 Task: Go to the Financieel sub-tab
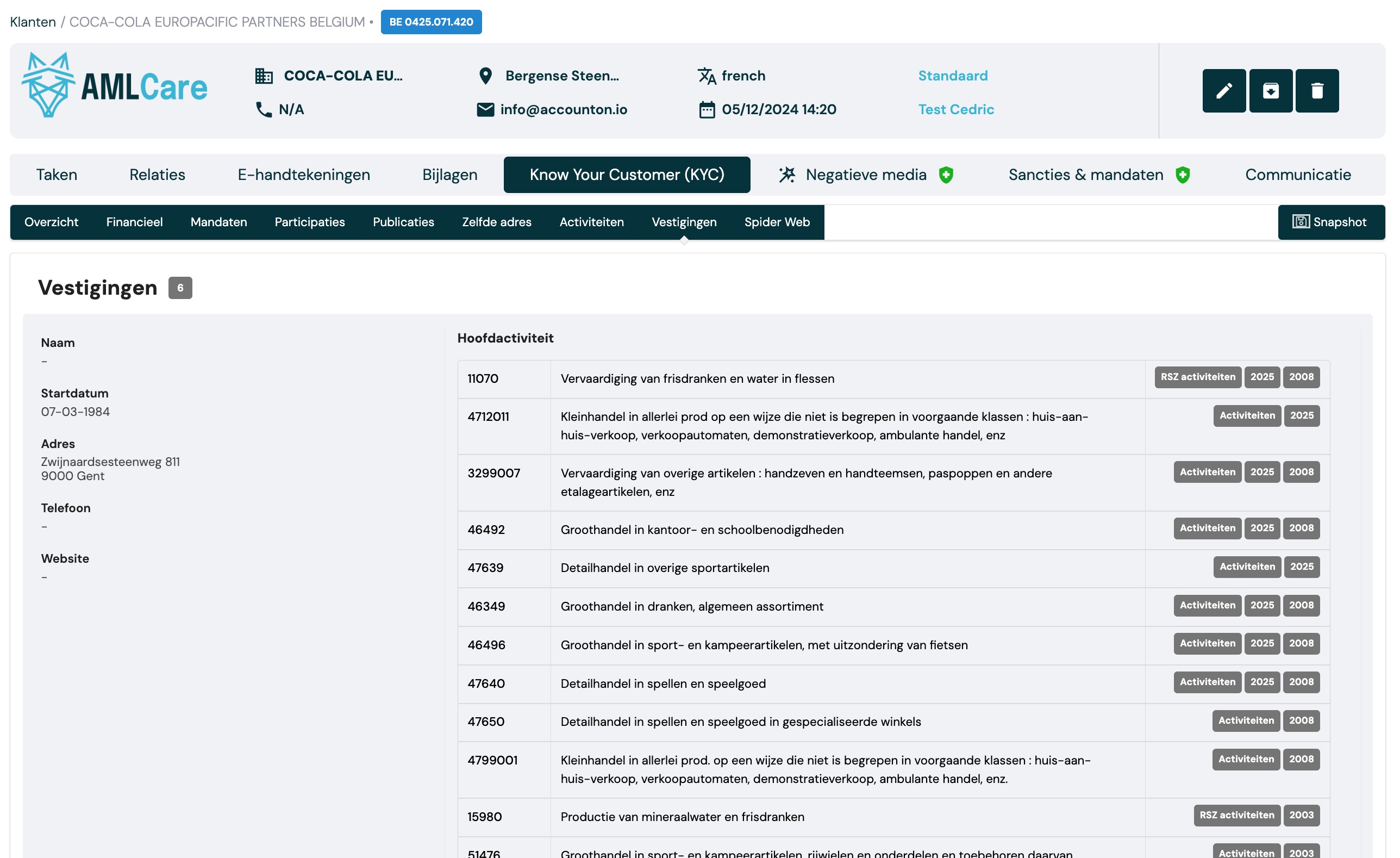tap(134, 222)
